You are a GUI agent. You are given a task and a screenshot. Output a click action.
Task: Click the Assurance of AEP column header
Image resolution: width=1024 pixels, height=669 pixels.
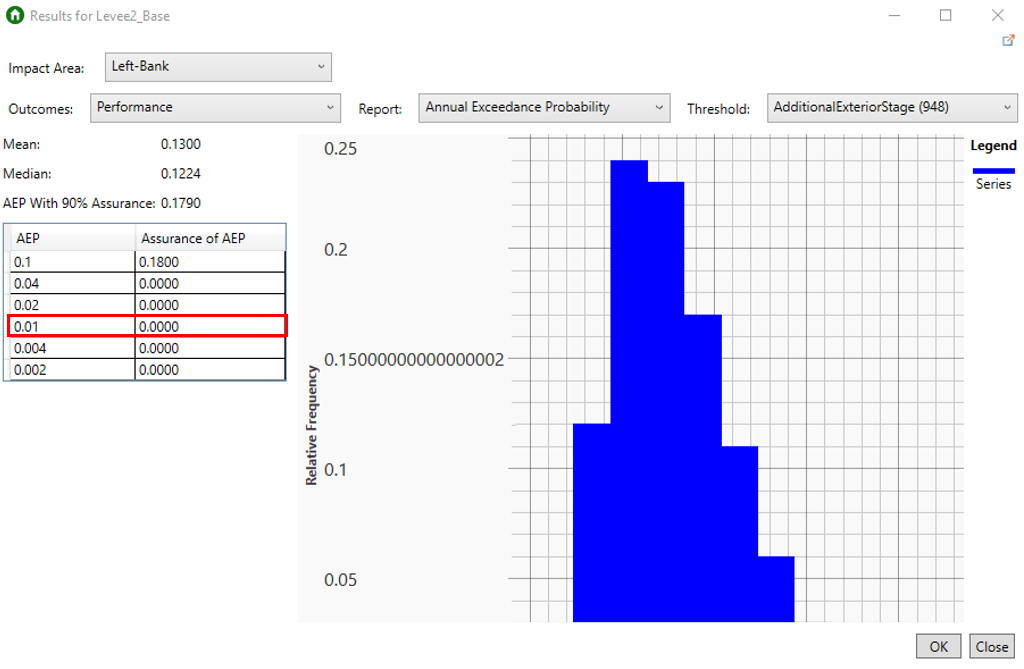[x=210, y=238]
